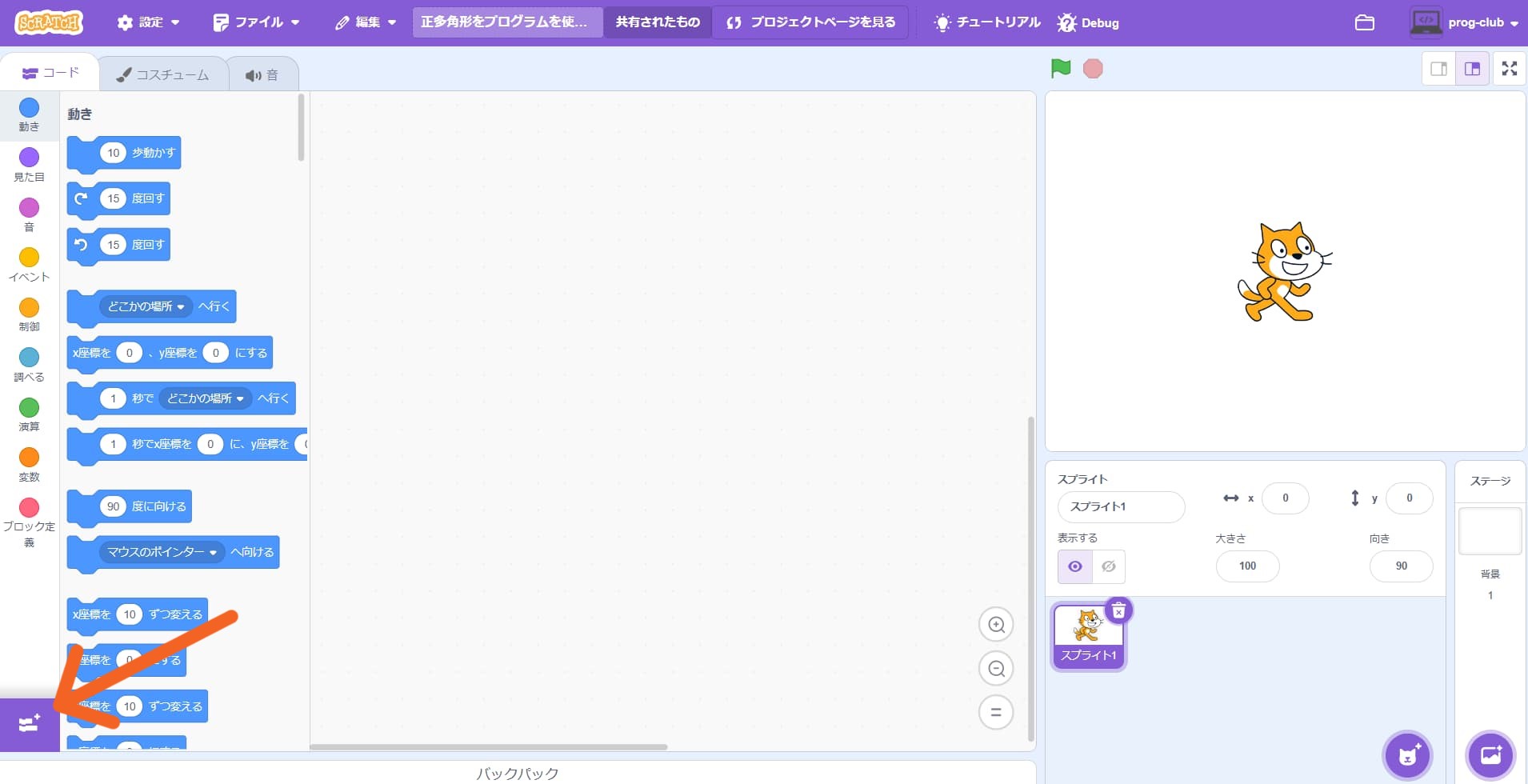Select the 制御 control category
1528x784 pixels.
(x=29, y=315)
